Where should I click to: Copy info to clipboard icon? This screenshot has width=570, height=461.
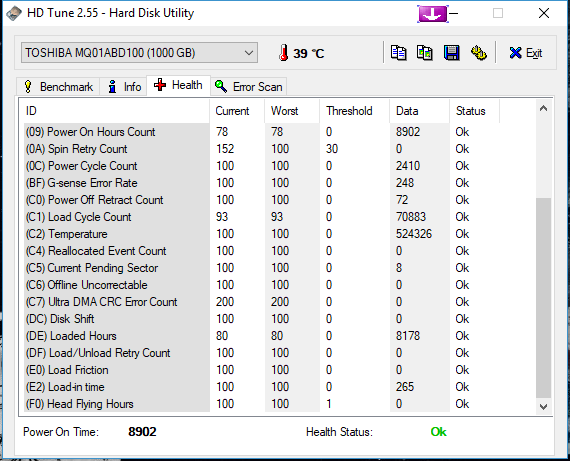point(398,53)
